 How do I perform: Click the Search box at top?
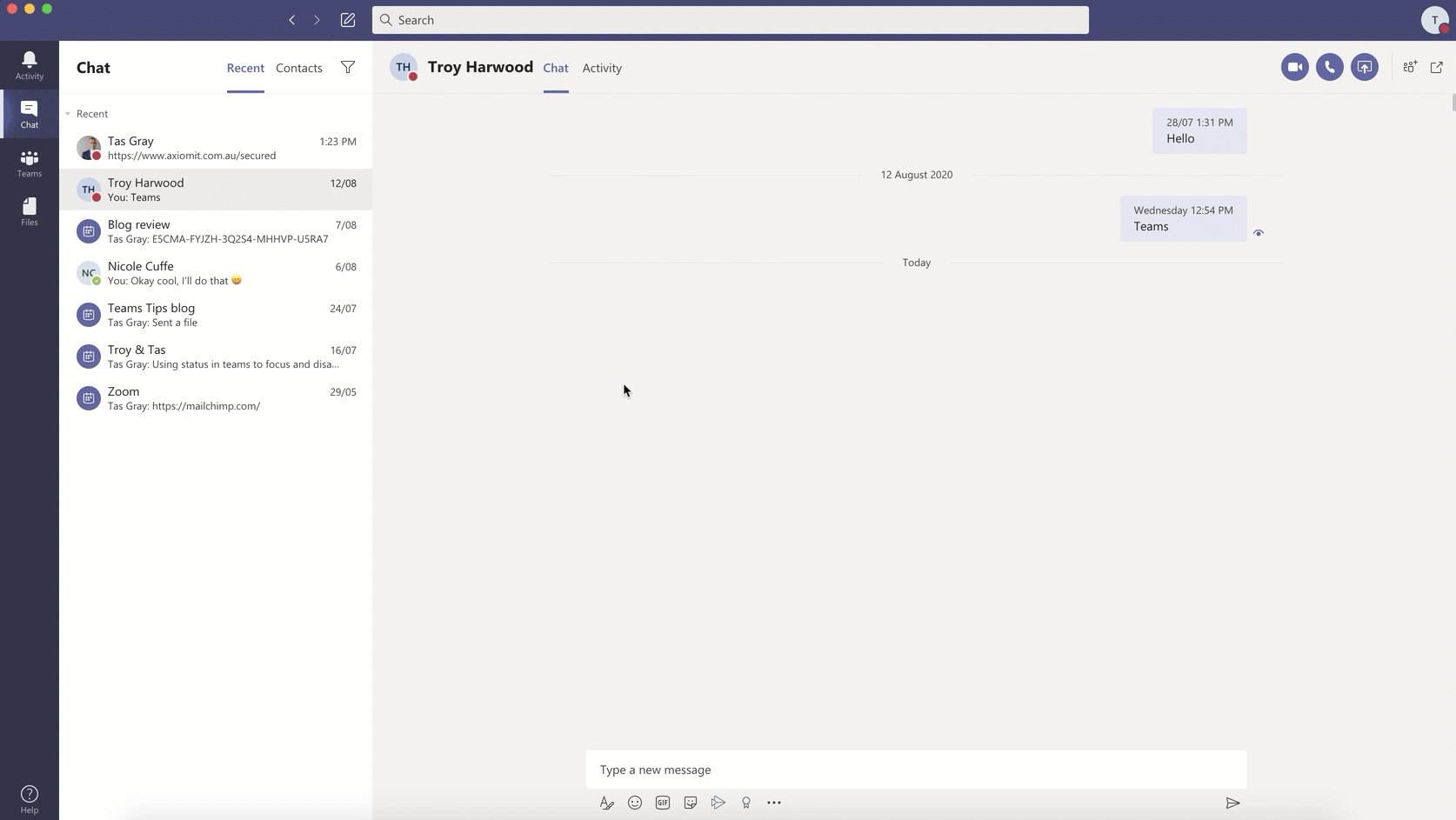point(731,20)
